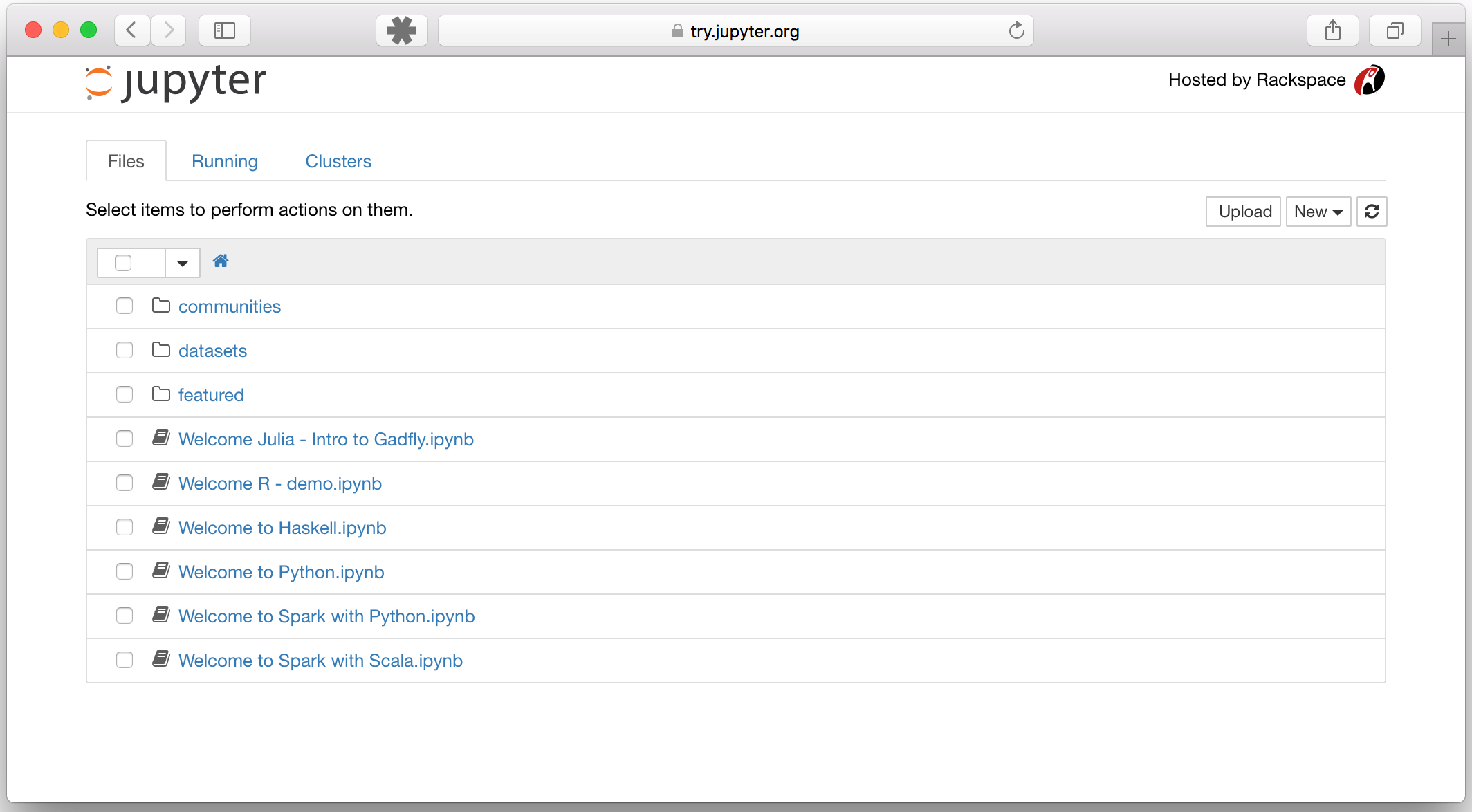Show the Safari sidebar
The image size is (1472, 812).
point(225,31)
